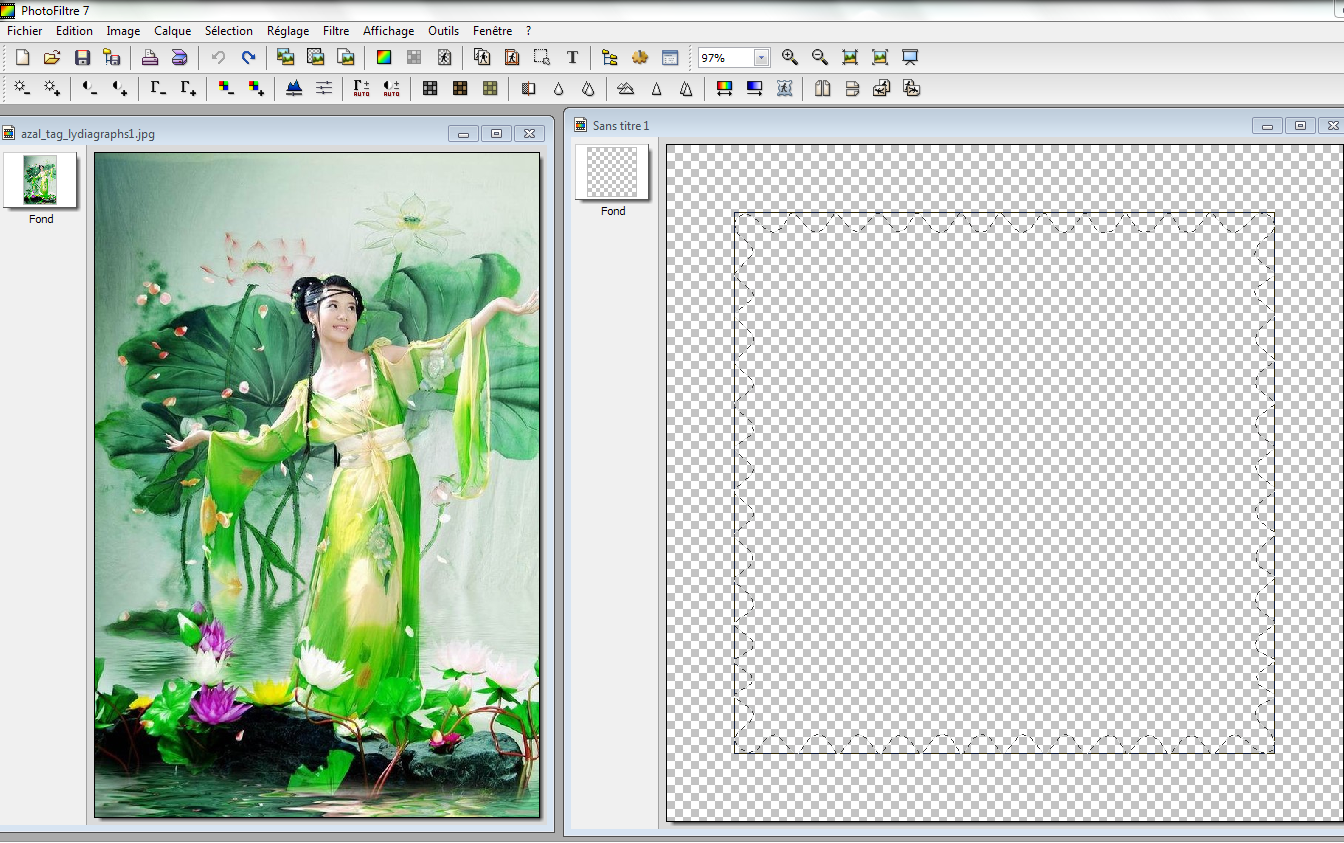Open the image size tool
The width and height of the screenshot is (1344, 843).
481,58
